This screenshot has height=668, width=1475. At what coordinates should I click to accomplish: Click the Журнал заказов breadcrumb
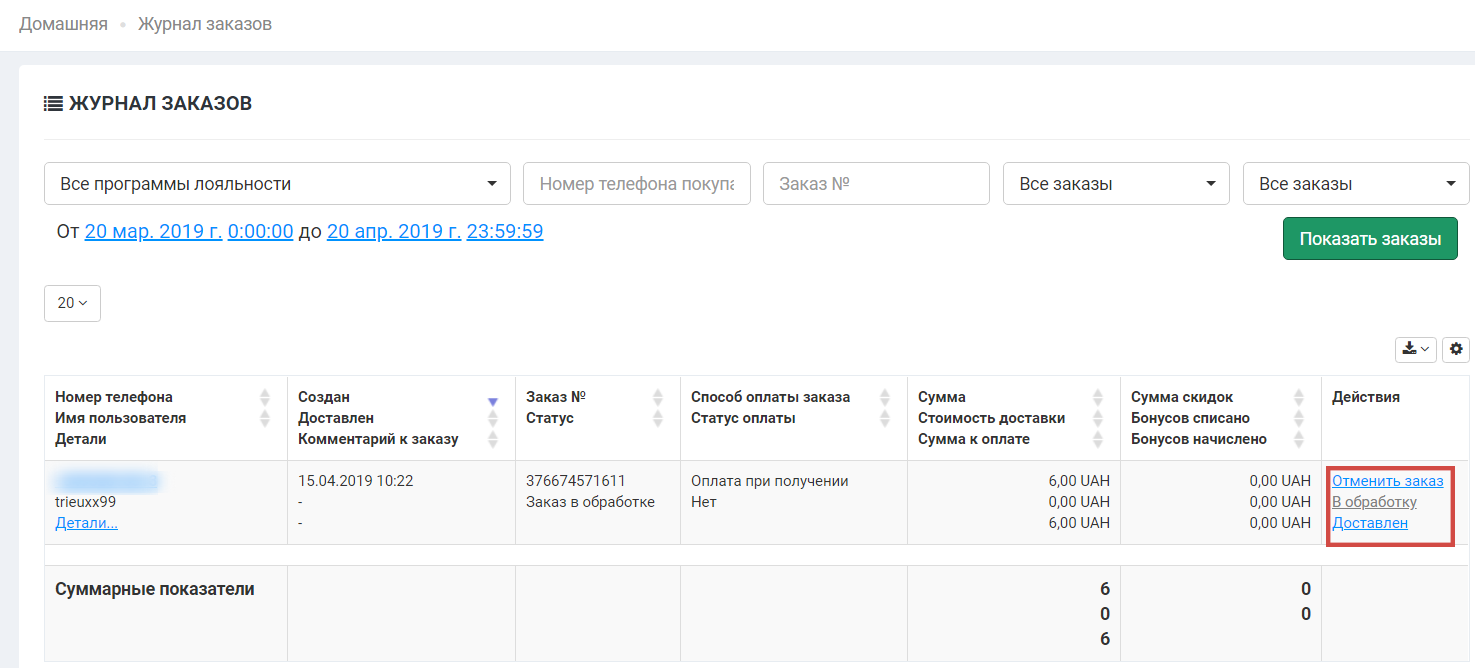(x=204, y=24)
